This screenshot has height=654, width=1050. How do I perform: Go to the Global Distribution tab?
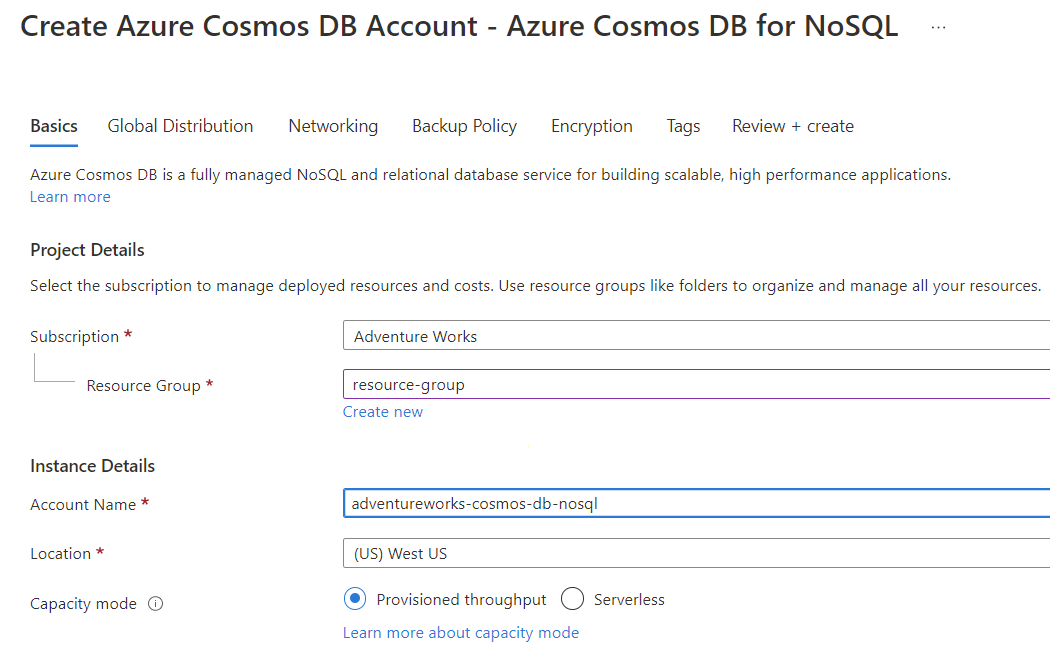180,127
